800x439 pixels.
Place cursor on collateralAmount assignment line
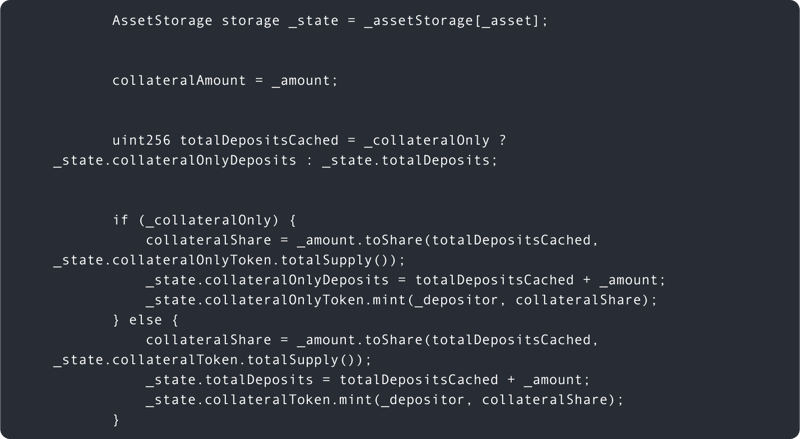pyautogui.click(x=224, y=80)
